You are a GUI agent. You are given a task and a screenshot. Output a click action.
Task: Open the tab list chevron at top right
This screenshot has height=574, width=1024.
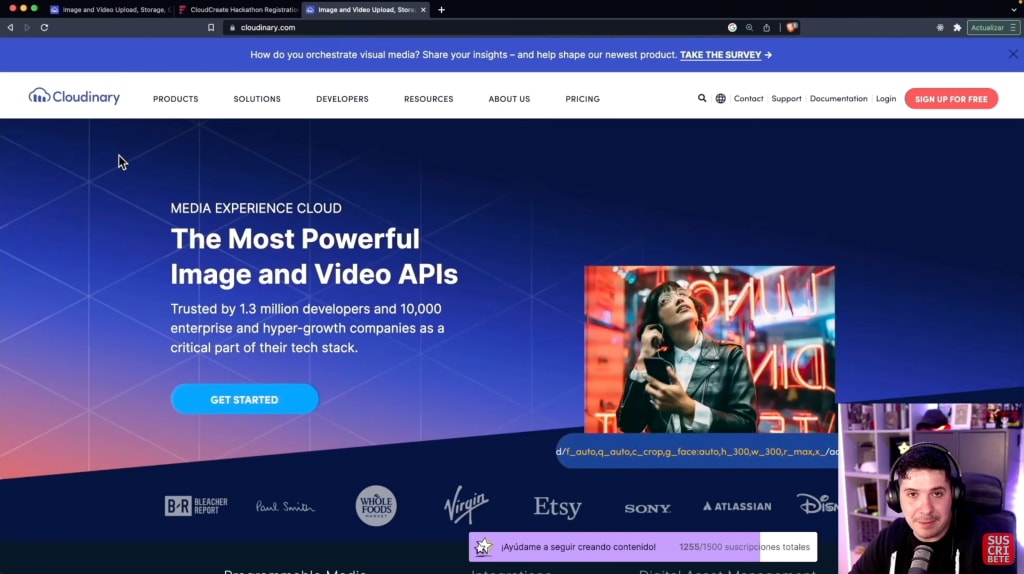pyautogui.click(x=1014, y=10)
